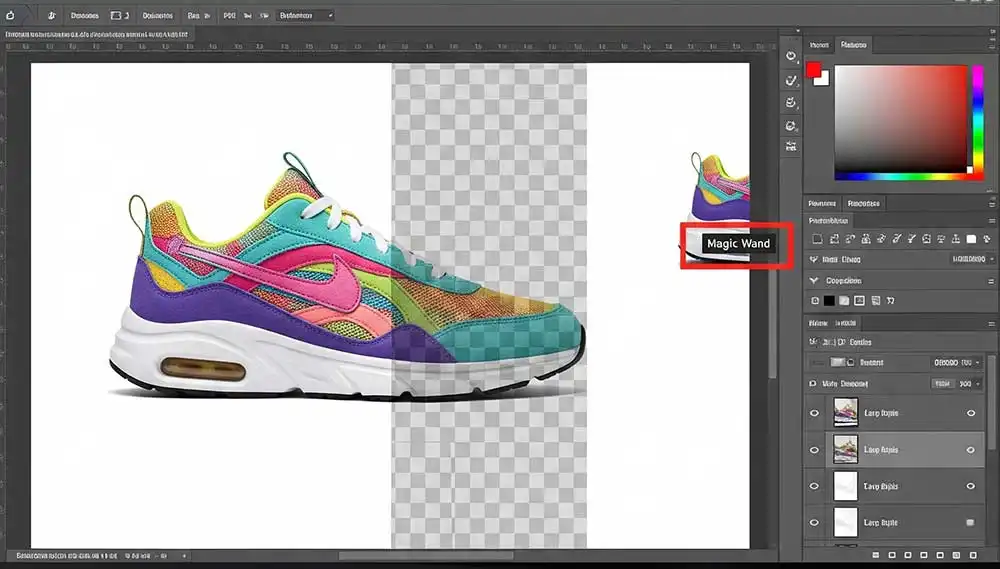
Task: Switch to the second tab in the middle panel group
Action: pyautogui.click(x=864, y=203)
